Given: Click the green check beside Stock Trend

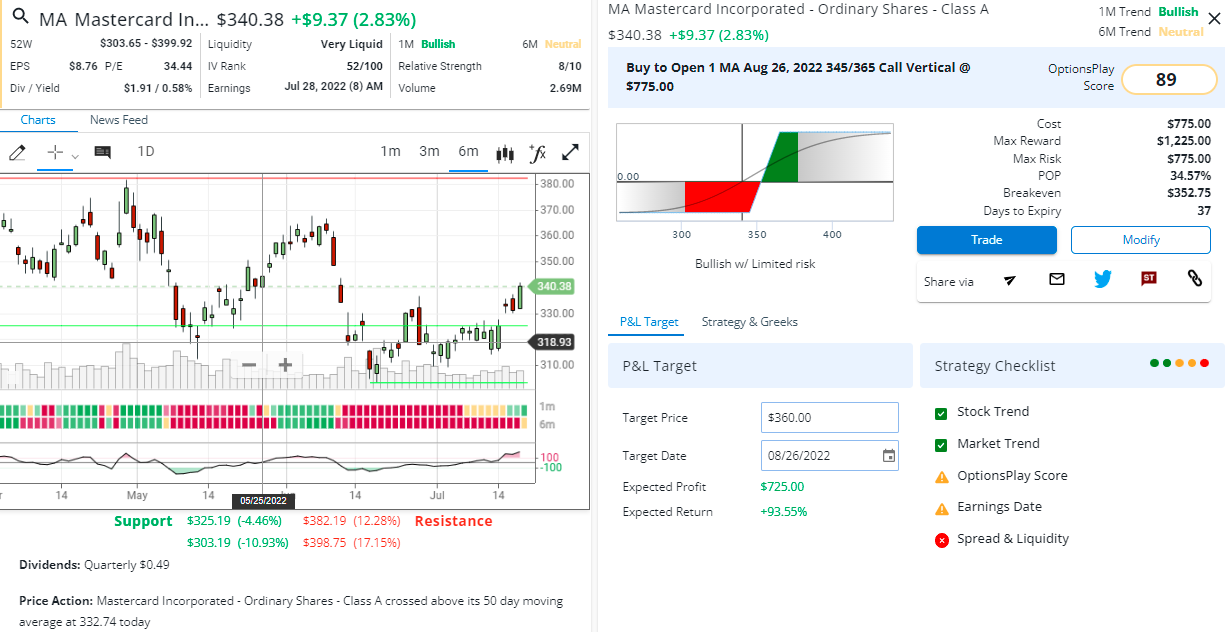Looking at the screenshot, I should coord(941,413).
